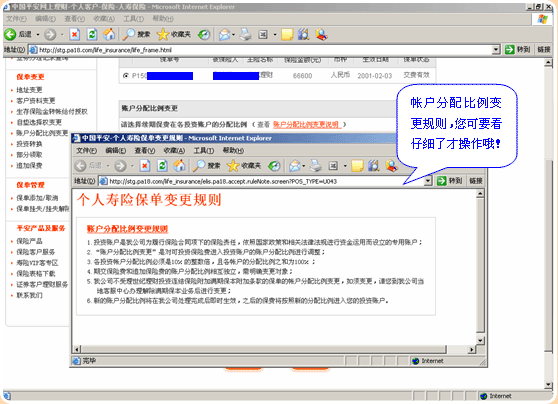Click Messenger icon in main browser toolbar

point(321,35)
